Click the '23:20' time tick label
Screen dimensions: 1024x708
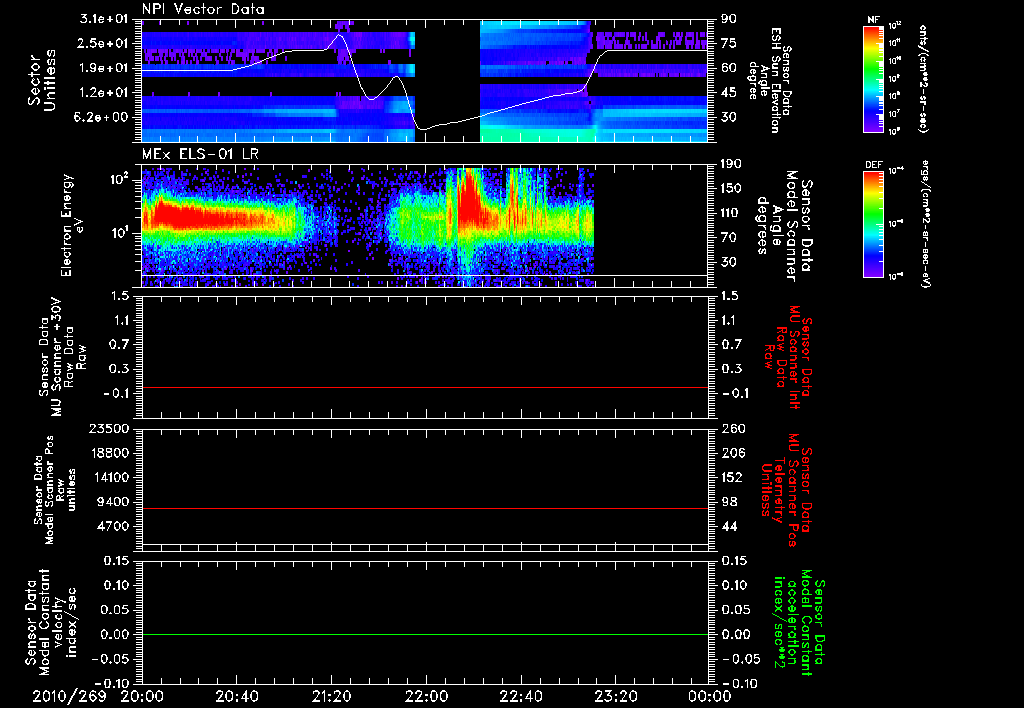615,696
